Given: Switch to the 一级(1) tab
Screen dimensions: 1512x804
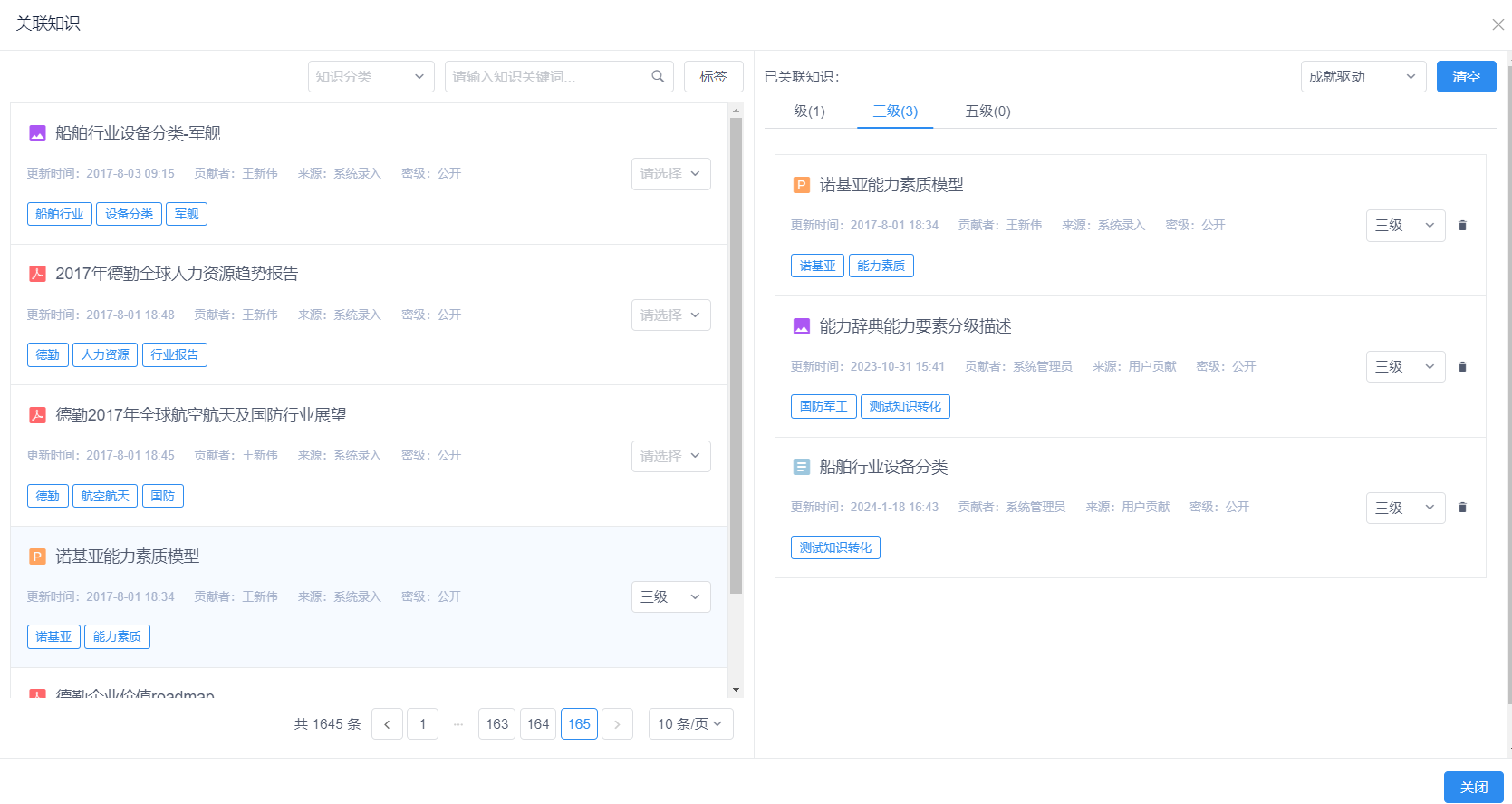Looking at the screenshot, I should [x=802, y=111].
